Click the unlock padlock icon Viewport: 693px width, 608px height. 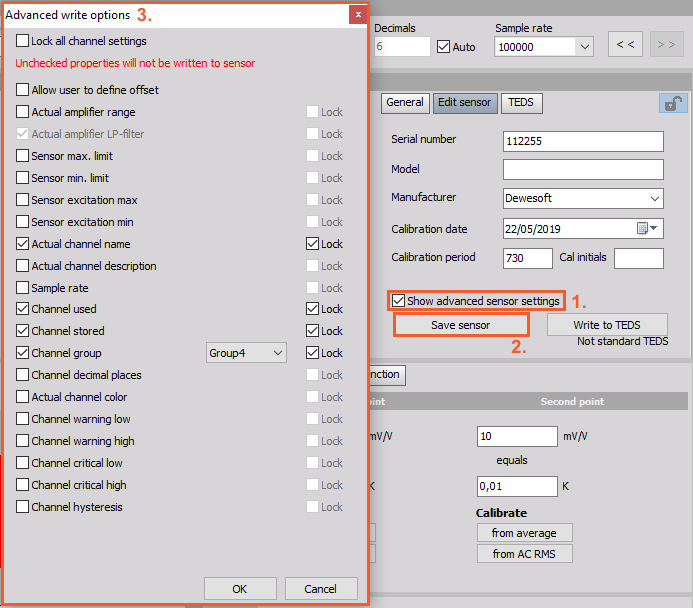point(673,103)
